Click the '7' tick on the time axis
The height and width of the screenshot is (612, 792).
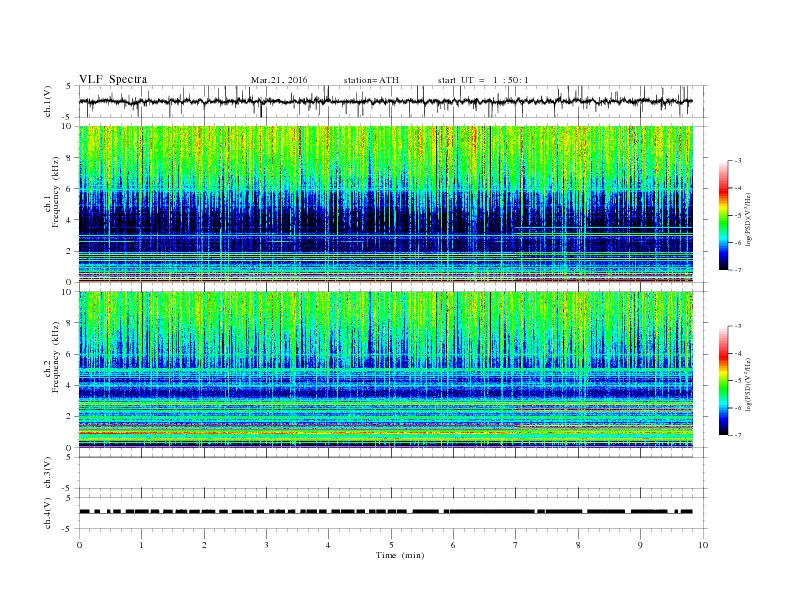pos(516,545)
